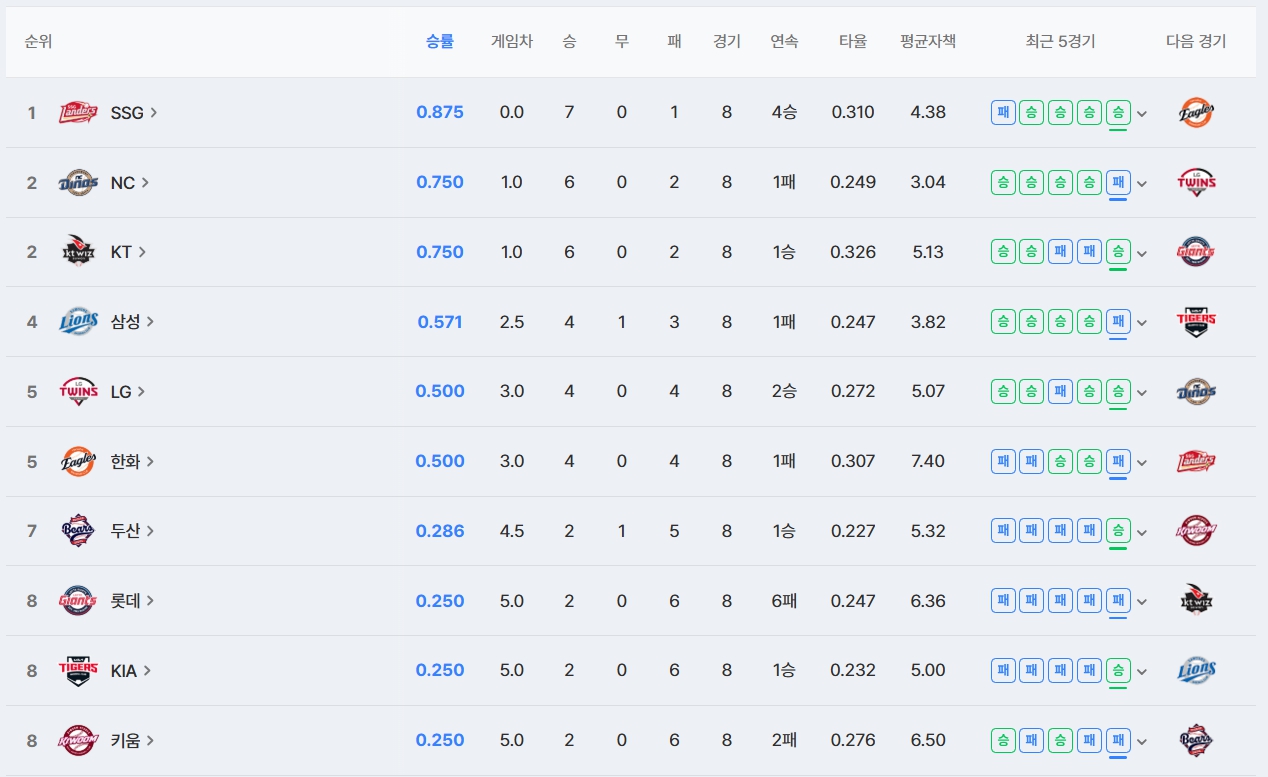Sort table by 경기 column header

click(x=727, y=41)
